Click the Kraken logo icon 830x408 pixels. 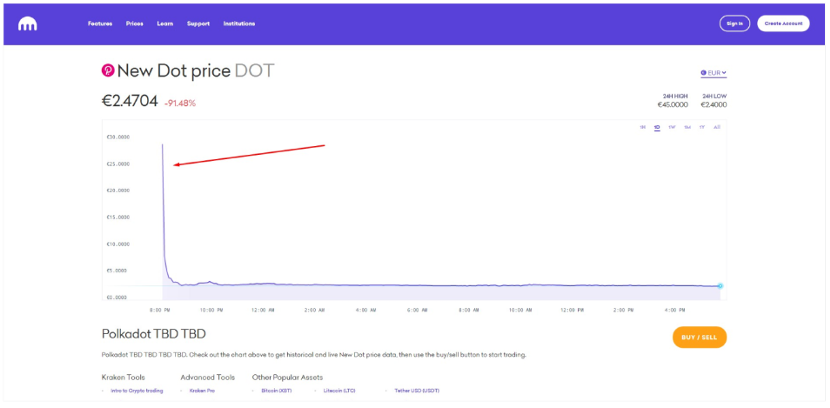pos(28,24)
